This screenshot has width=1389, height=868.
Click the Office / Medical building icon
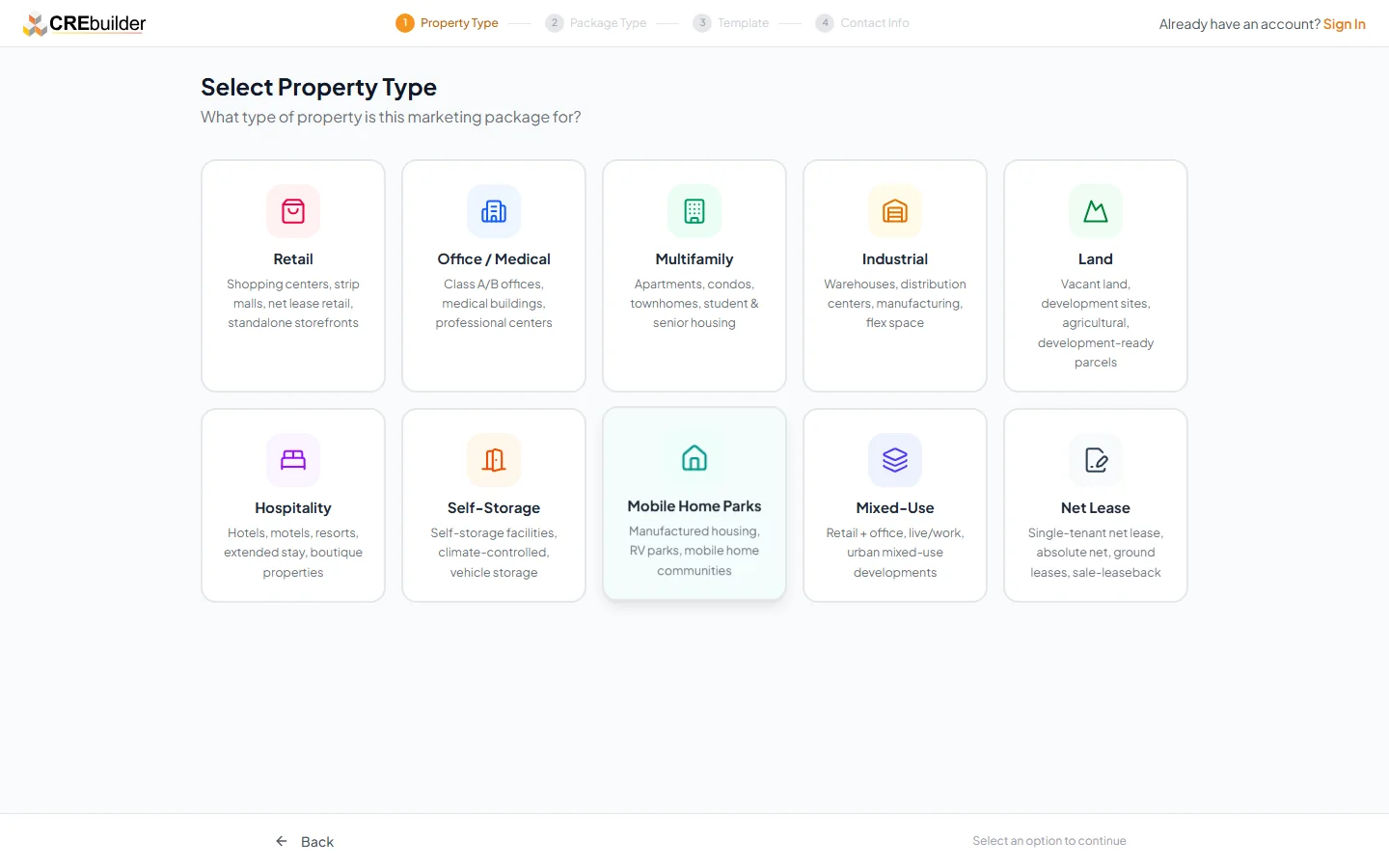[494, 211]
